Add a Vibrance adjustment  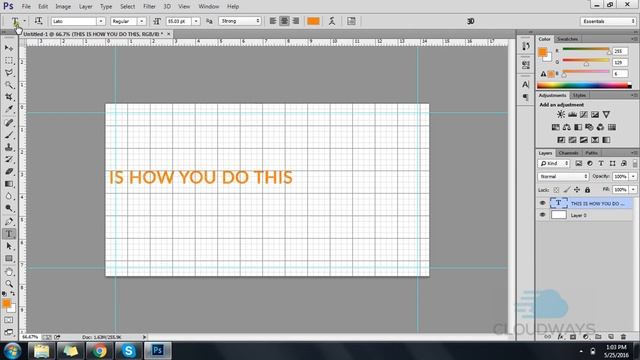point(606,115)
